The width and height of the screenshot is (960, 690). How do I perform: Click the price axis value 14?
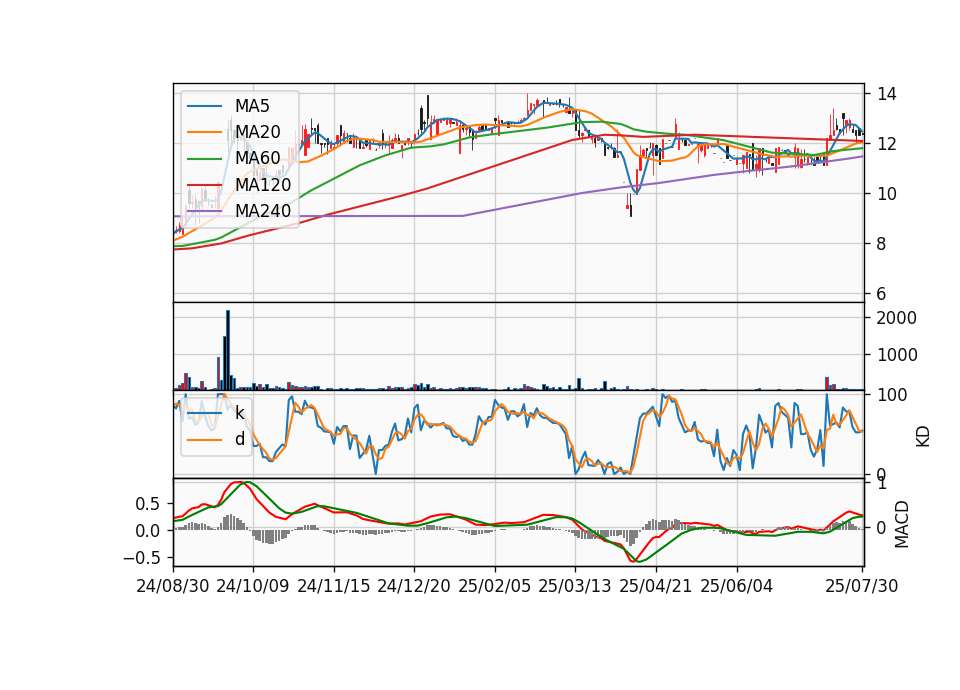887,94
